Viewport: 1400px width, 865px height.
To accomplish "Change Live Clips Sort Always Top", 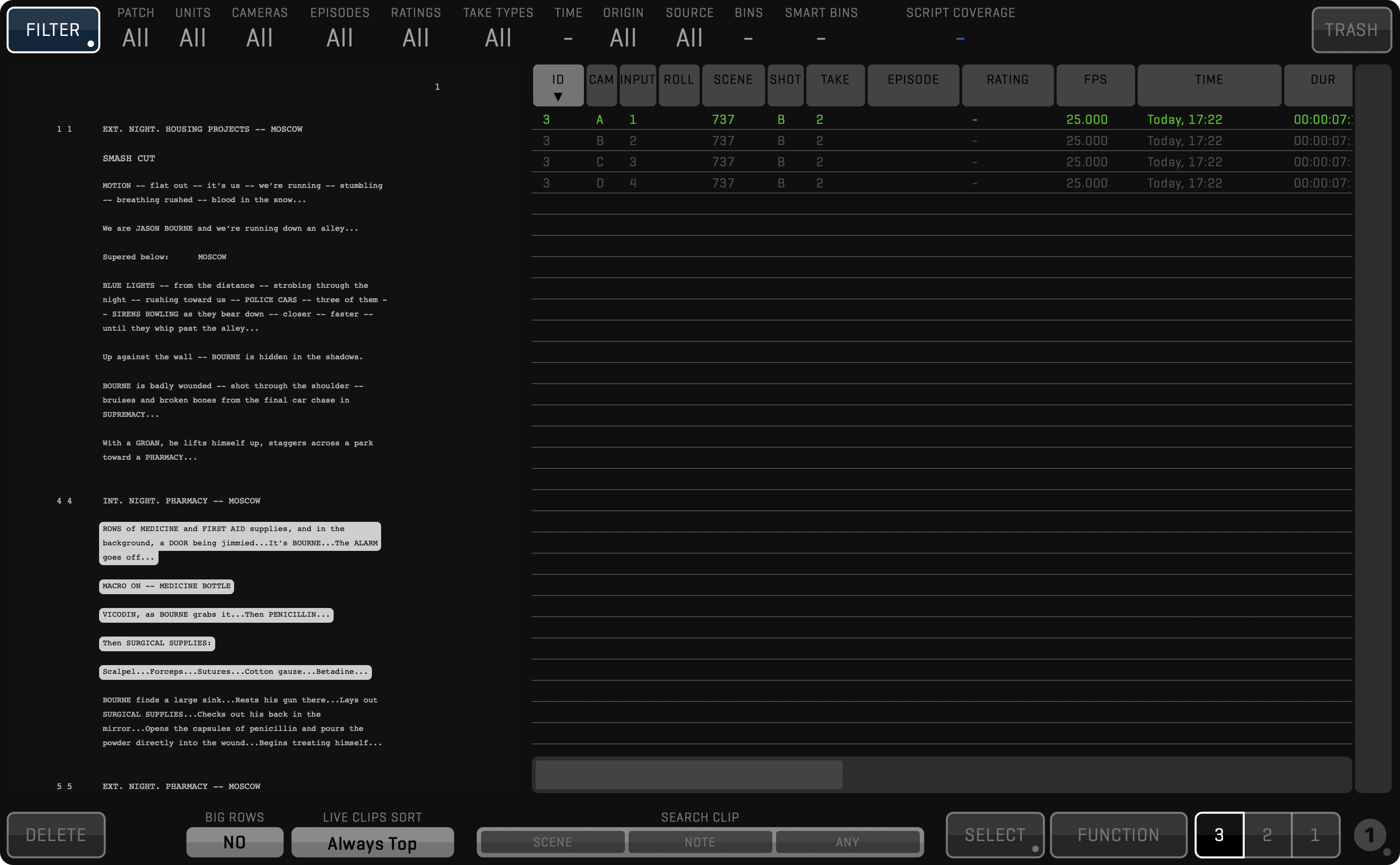I will [x=372, y=843].
